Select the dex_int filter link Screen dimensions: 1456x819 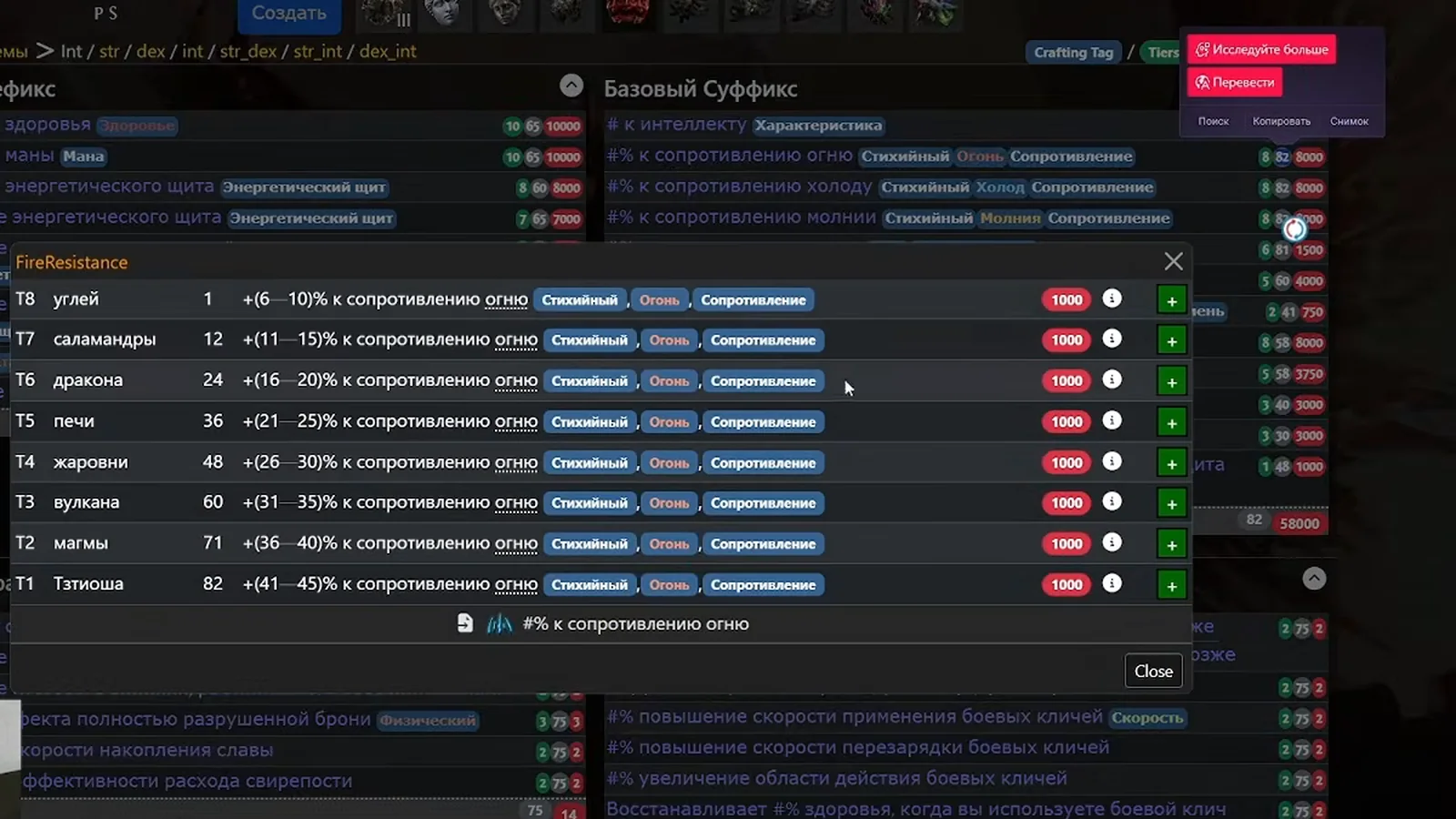click(388, 51)
